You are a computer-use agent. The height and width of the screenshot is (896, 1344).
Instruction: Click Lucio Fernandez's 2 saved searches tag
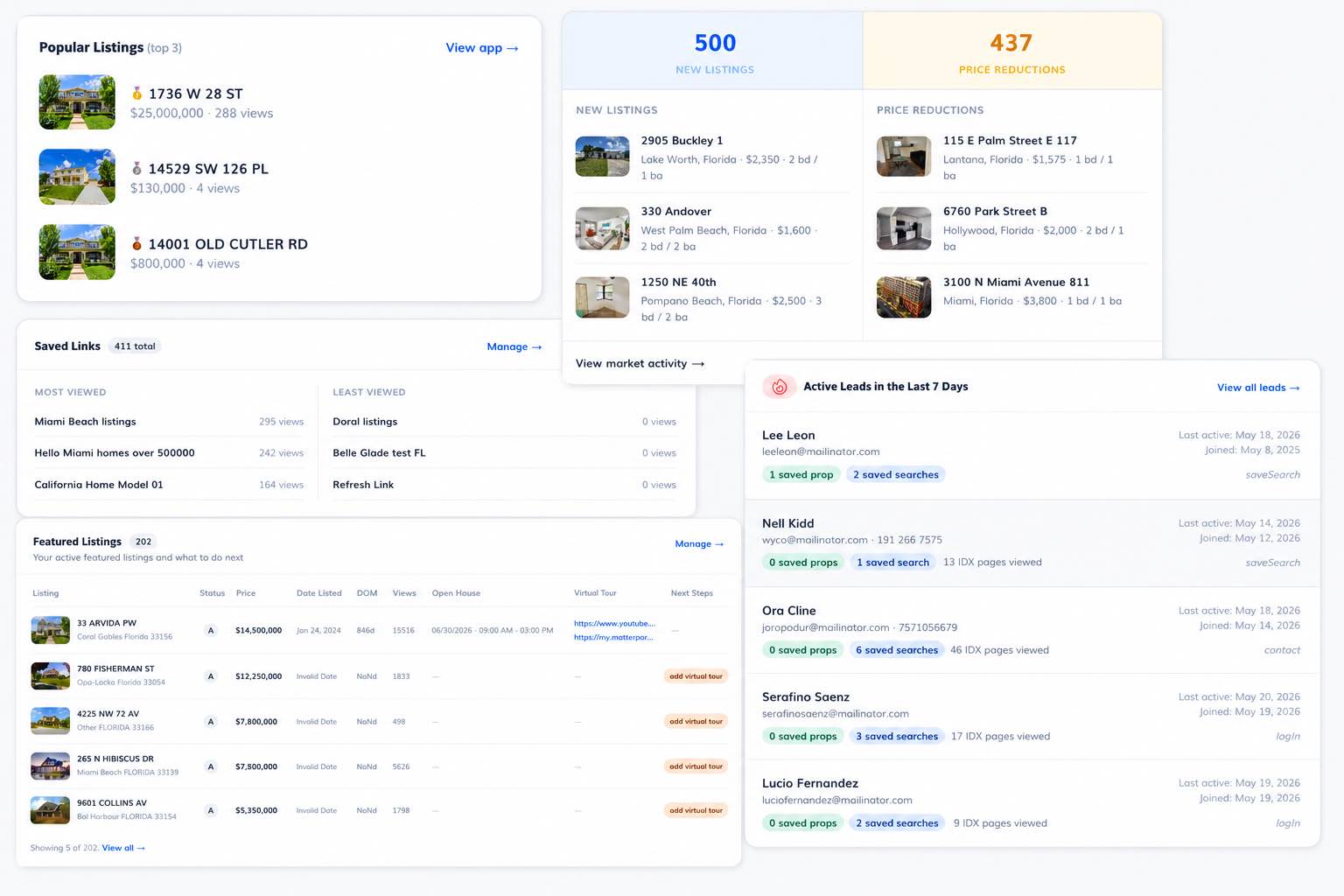click(897, 822)
